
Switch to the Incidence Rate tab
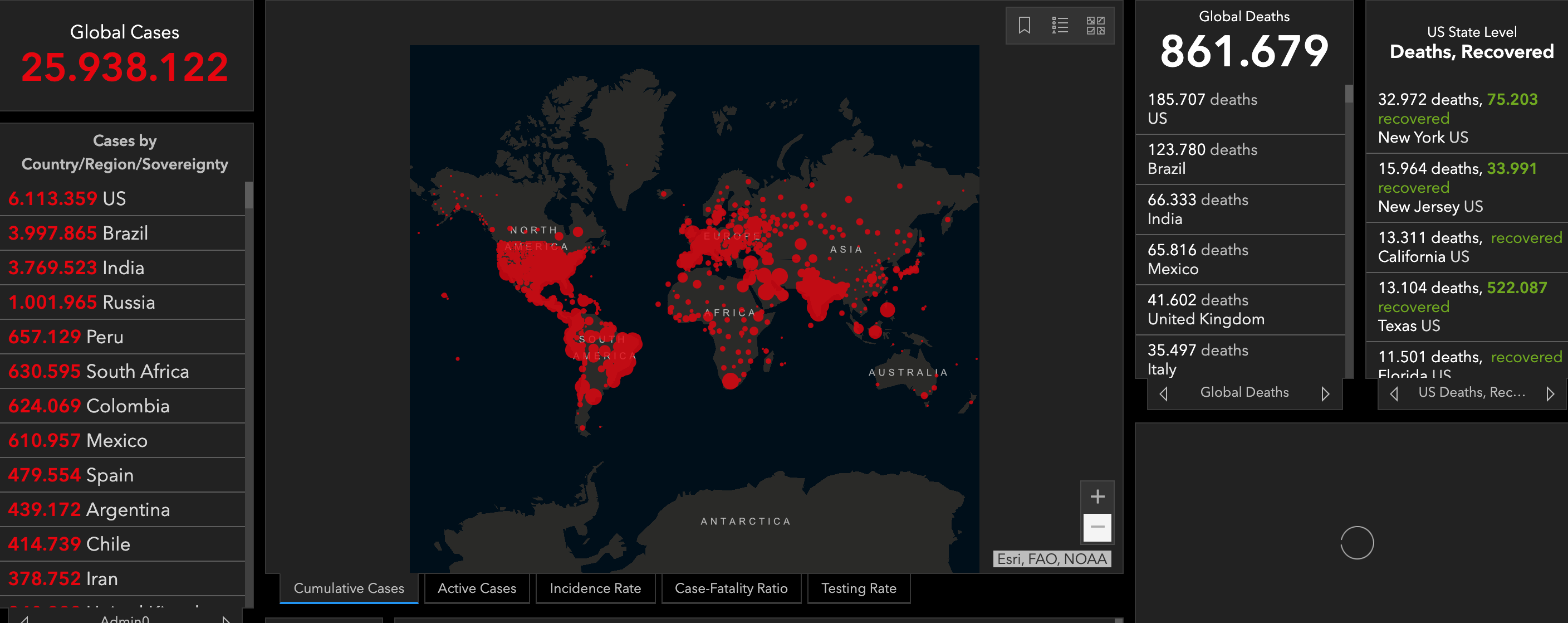pos(595,588)
